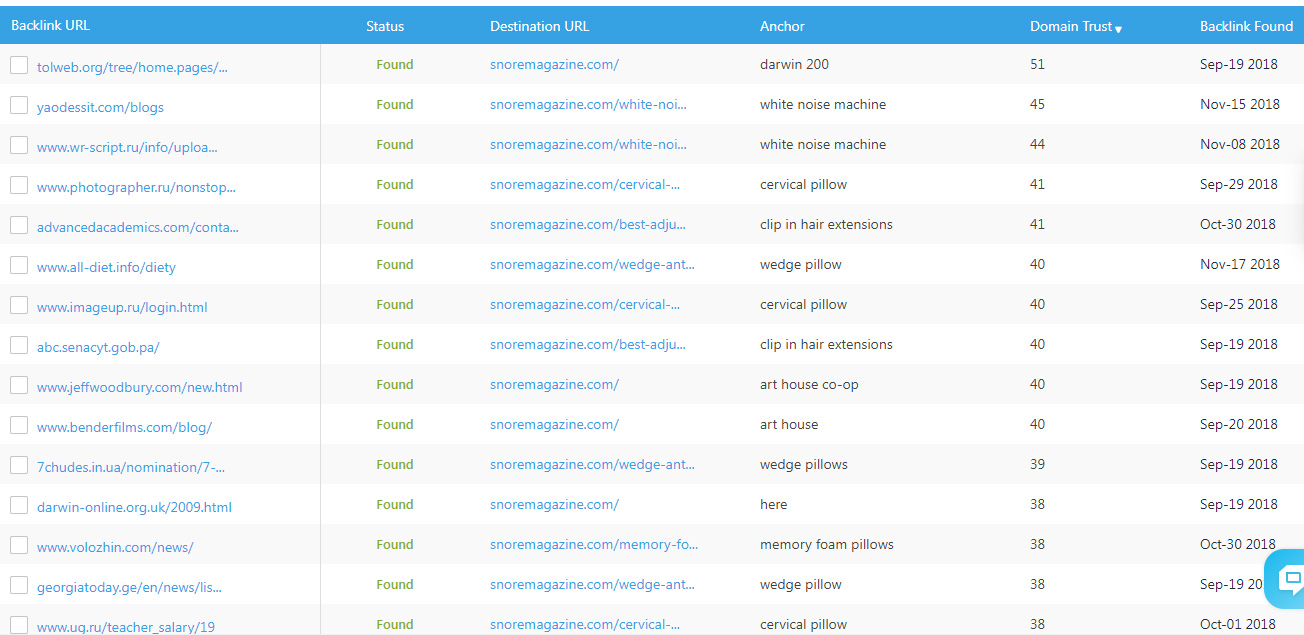Check the www.wr-script.ru row checkbox
The width and height of the screenshot is (1304, 635).
click(19, 145)
